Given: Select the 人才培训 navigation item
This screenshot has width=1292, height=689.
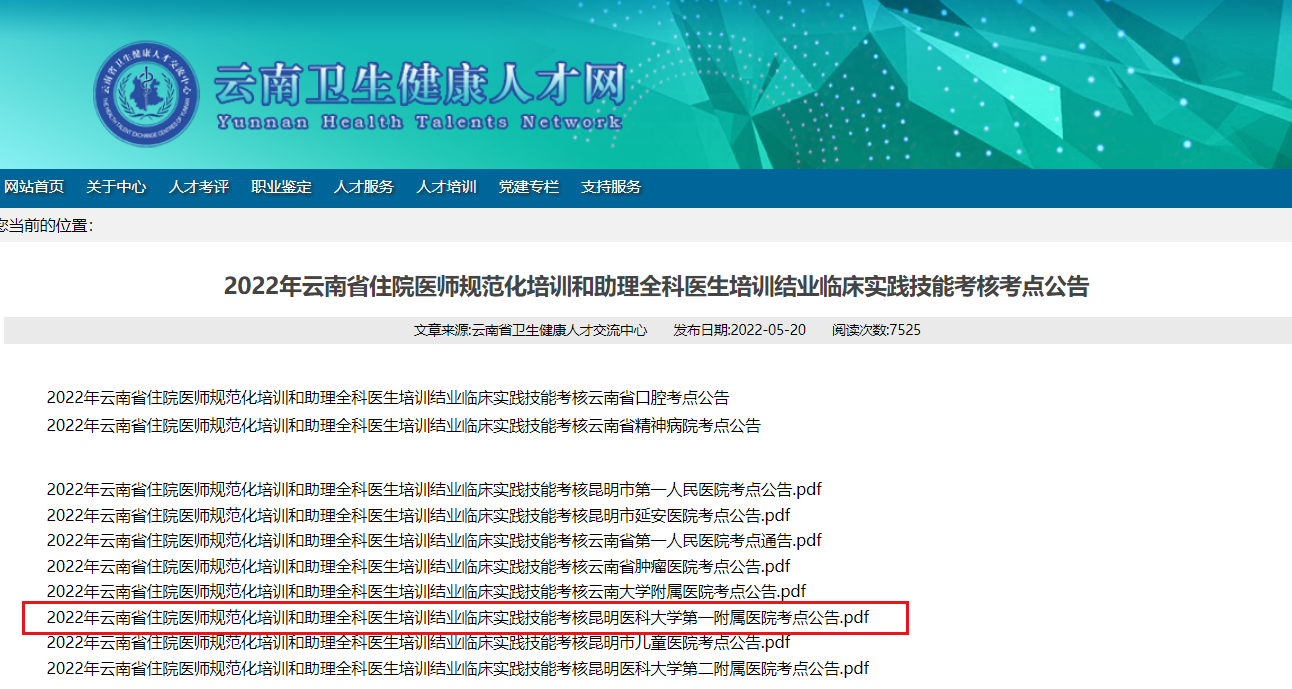Looking at the screenshot, I should (x=446, y=187).
